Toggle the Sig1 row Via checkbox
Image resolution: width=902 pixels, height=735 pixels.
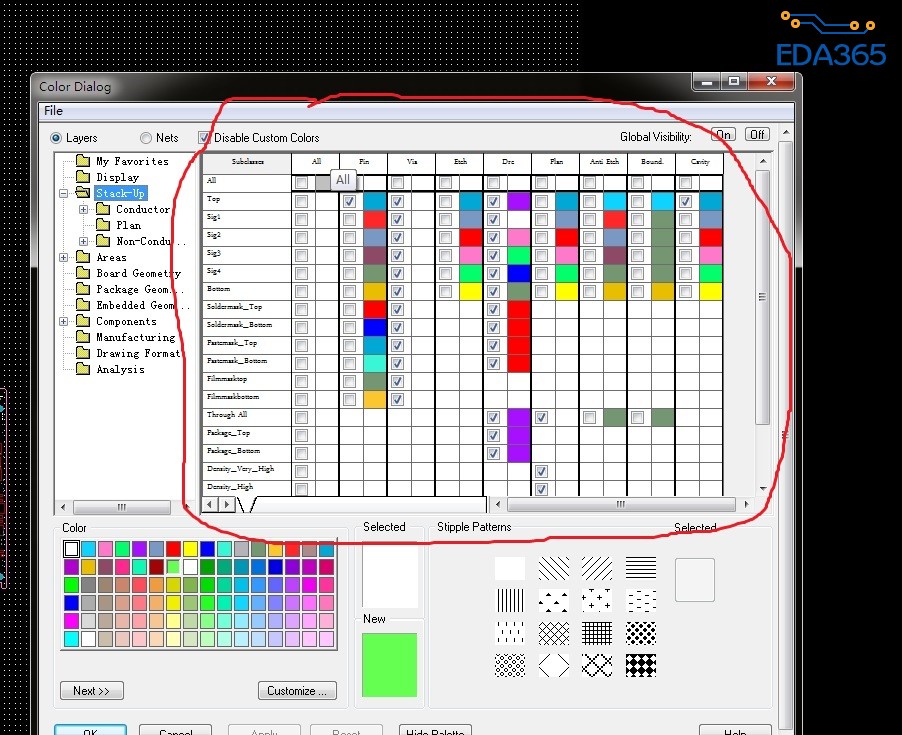397,220
